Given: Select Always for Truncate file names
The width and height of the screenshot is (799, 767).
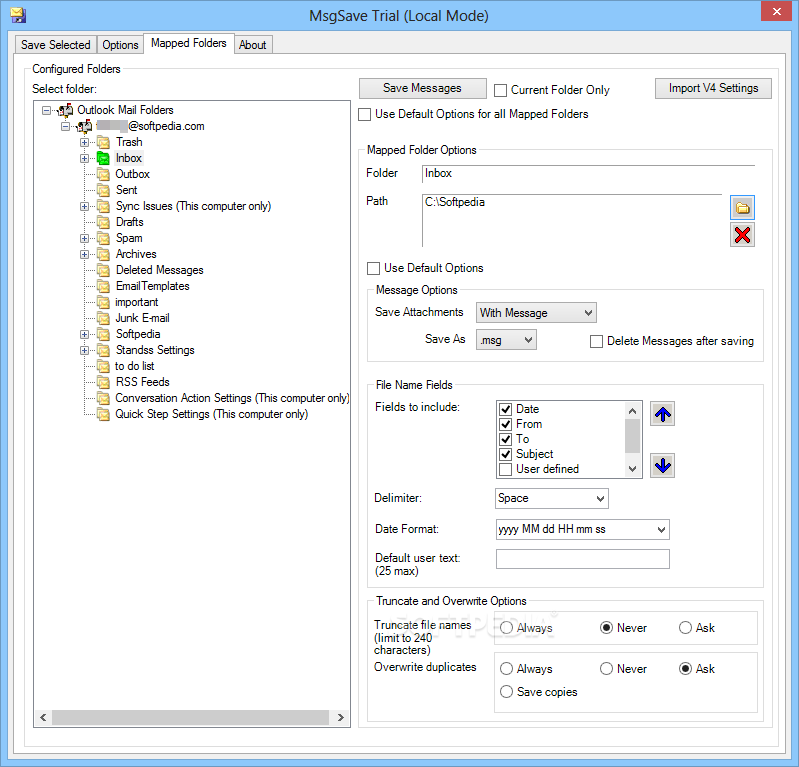Looking at the screenshot, I should click(x=506, y=628).
